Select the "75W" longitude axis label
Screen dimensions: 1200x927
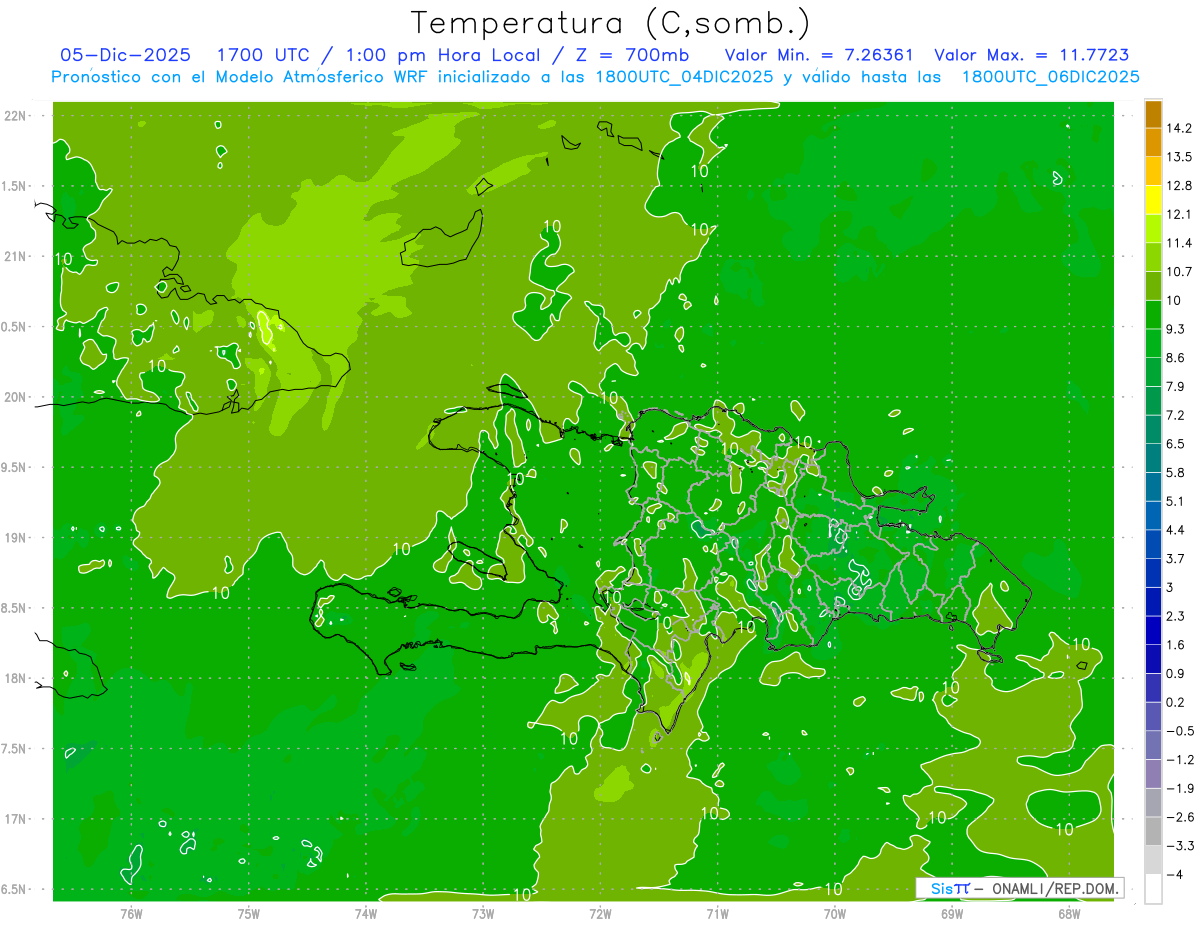249,913
